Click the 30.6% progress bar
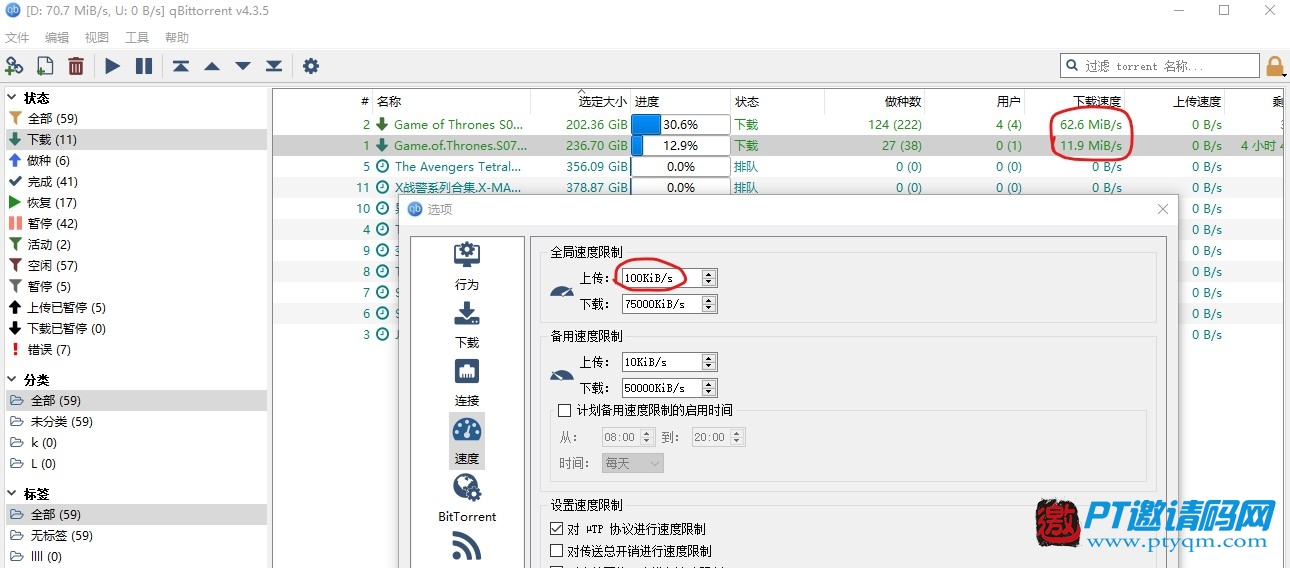Image resolution: width=1290 pixels, height=568 pixels. click(680, 125)
